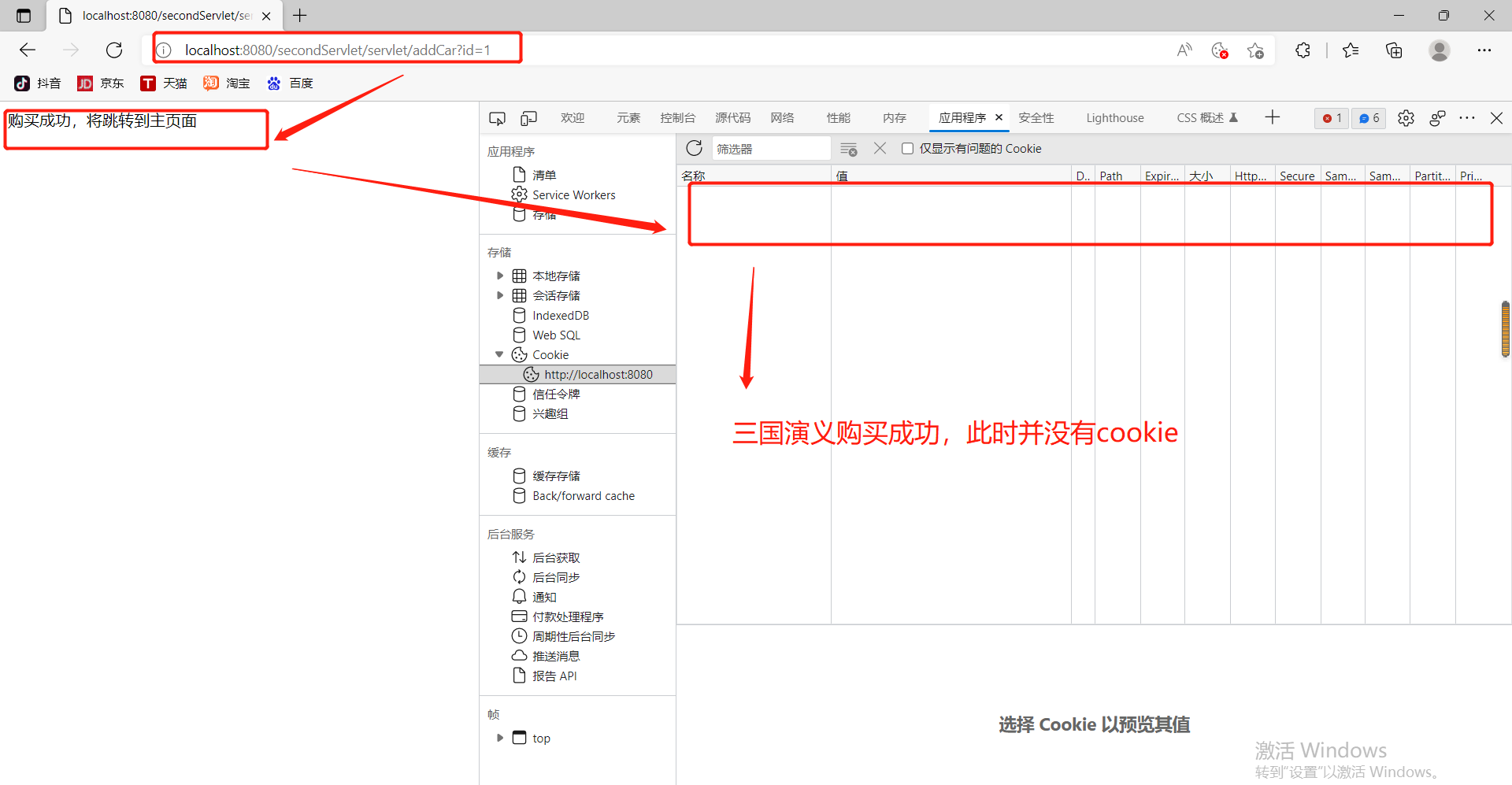The image size is (1512, 785).
Task: Add page to favorites star icon
Action: (1255, 50)
